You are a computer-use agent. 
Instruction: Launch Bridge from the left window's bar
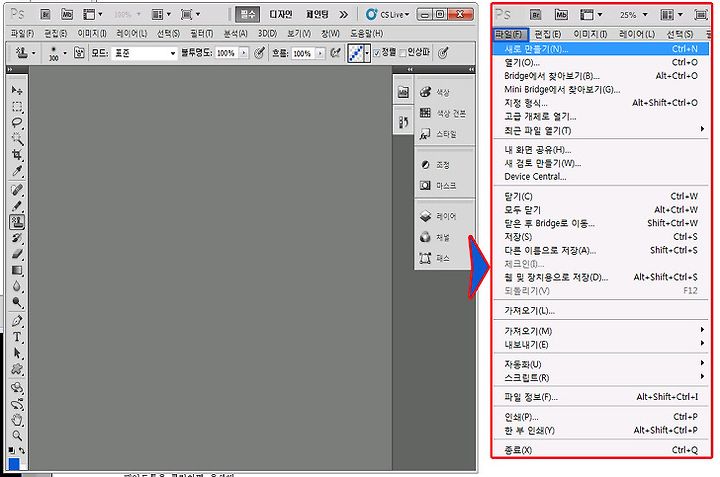(45, 15)
